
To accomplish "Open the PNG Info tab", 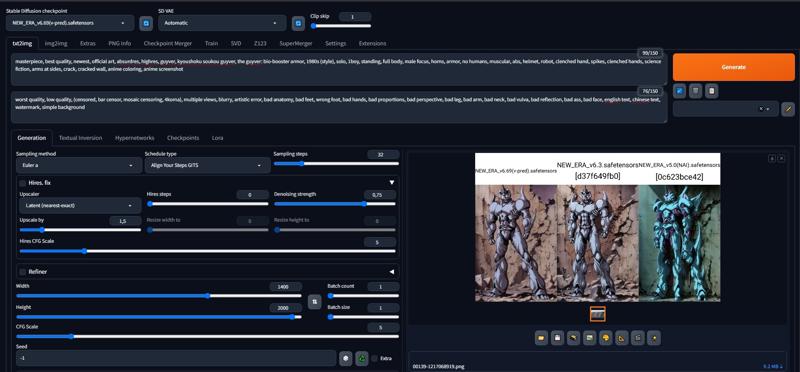I will click(x=119, y=43).
